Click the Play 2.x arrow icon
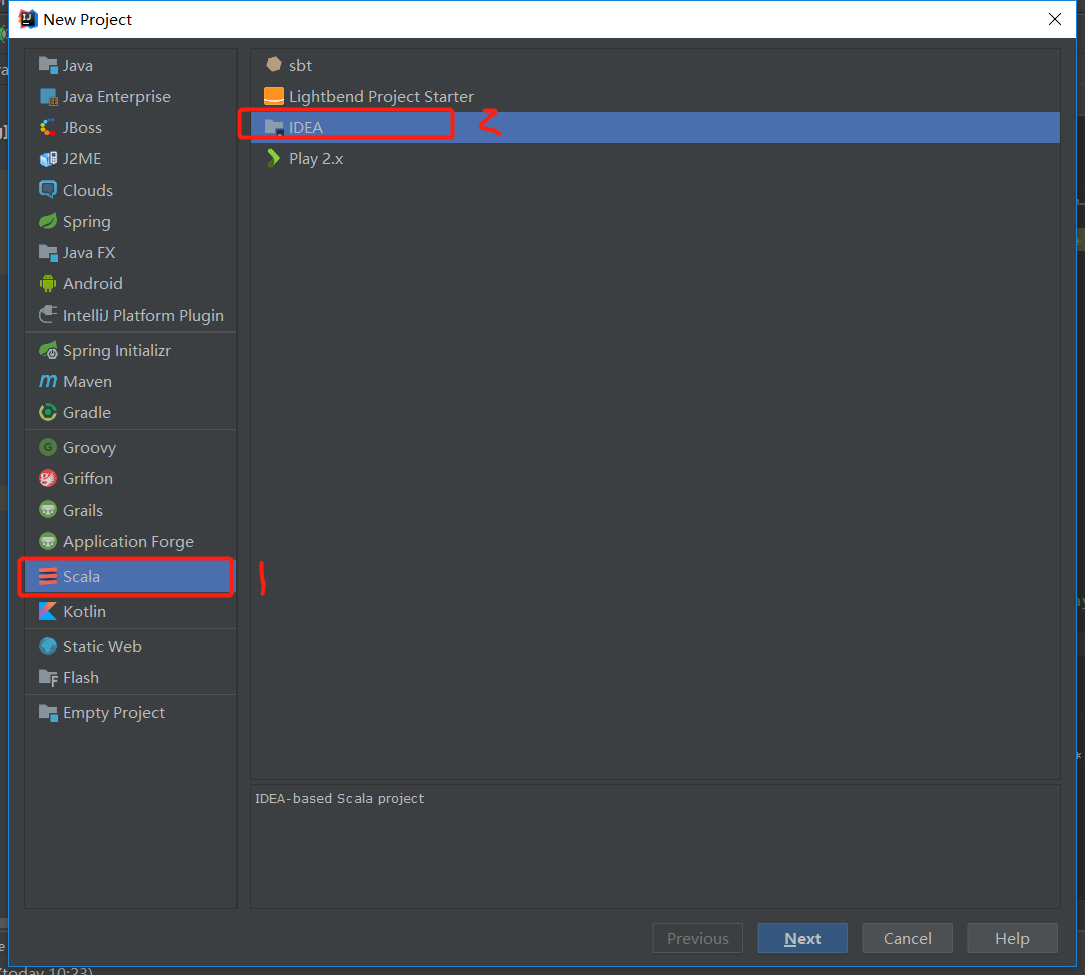Image resolution: width=1085 pixels, height=975 pixels. pos(273,159)
